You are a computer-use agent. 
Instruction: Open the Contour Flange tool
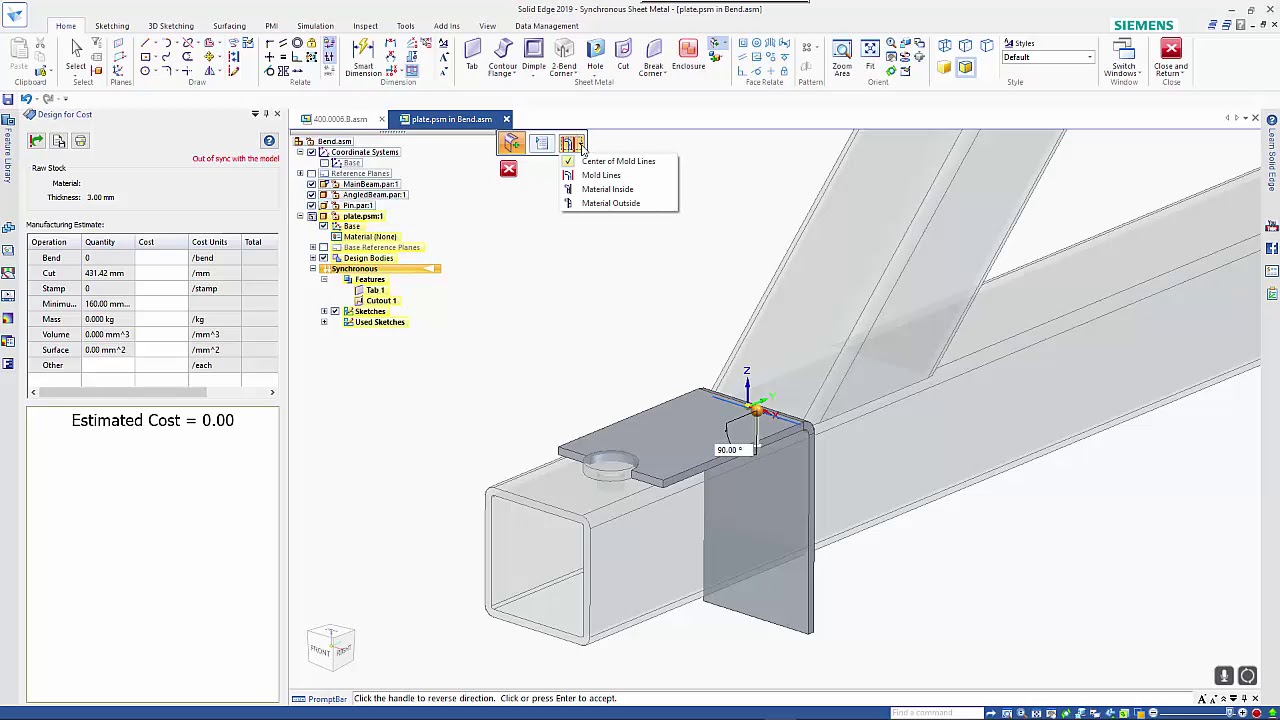click(503, 58)
